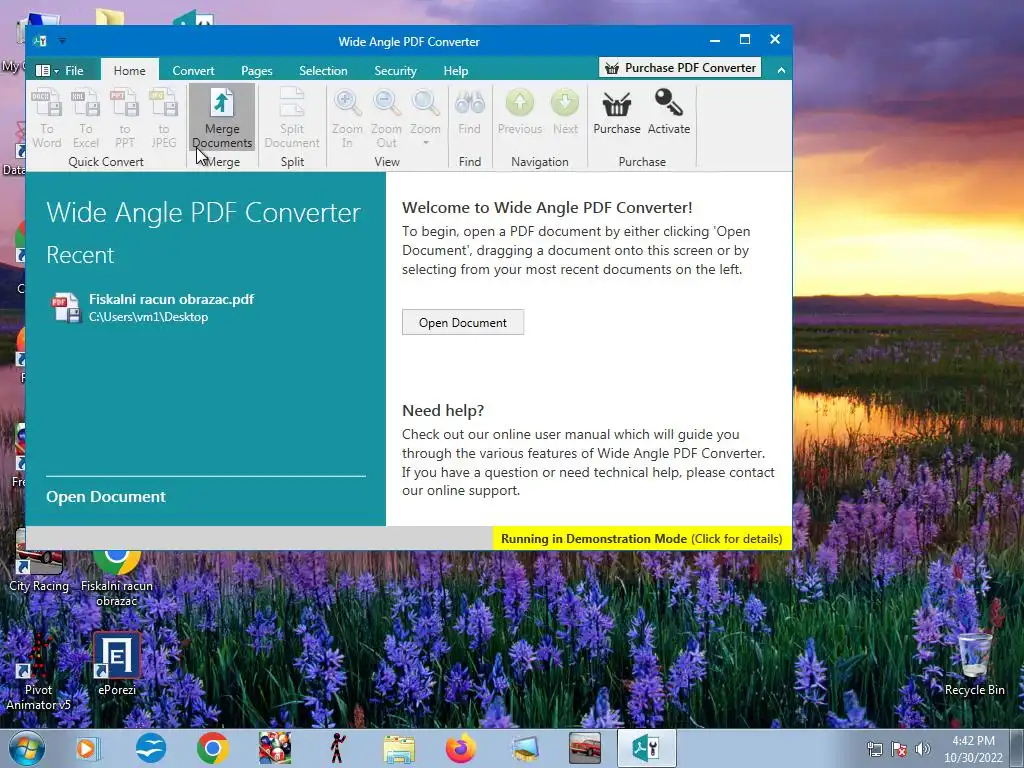Select the Split Document tool
The width and height of the screenshot is (1024, 768).
point(292,118)
